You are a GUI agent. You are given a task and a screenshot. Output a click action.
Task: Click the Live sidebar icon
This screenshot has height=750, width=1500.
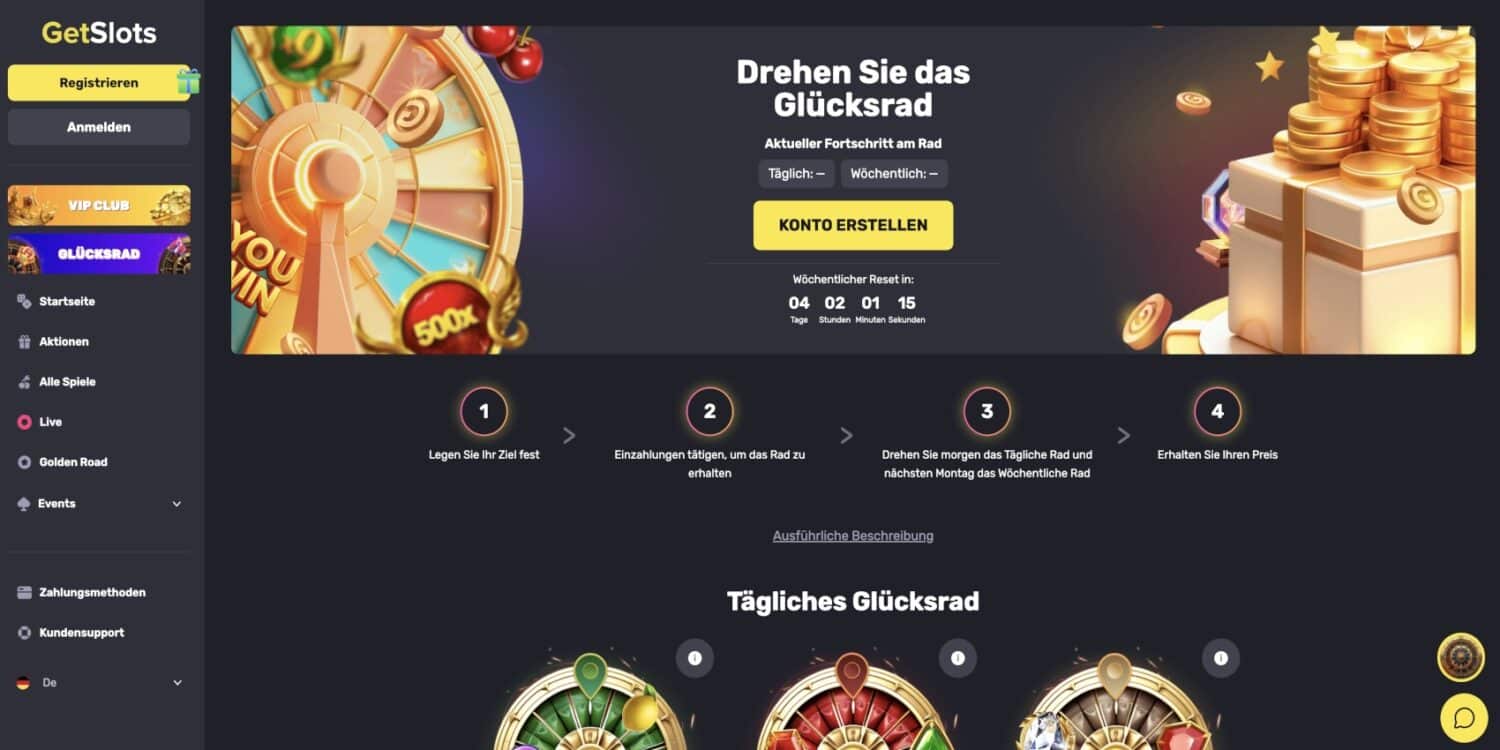(24, 422)
